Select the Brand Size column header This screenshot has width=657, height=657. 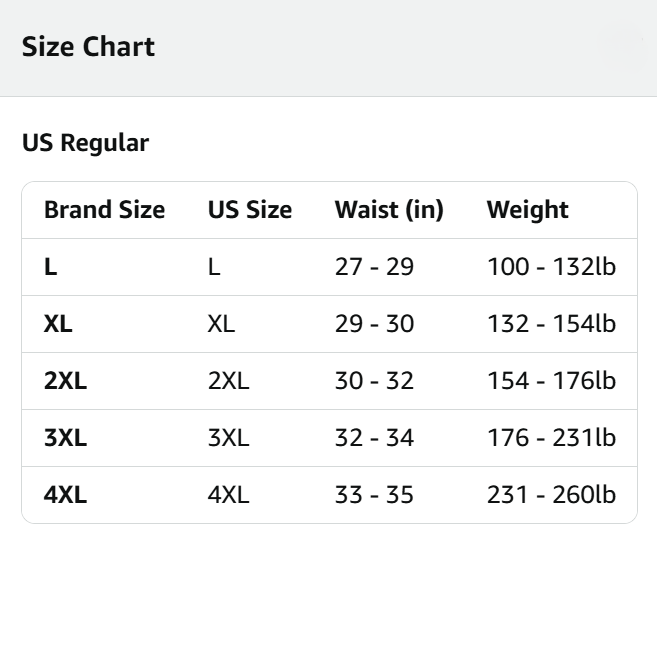(x=104, y=210)
